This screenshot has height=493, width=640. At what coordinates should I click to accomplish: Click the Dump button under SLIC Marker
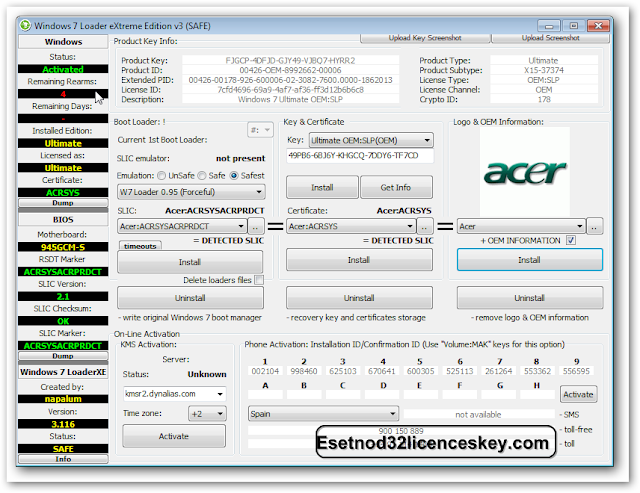pos(63,356)
